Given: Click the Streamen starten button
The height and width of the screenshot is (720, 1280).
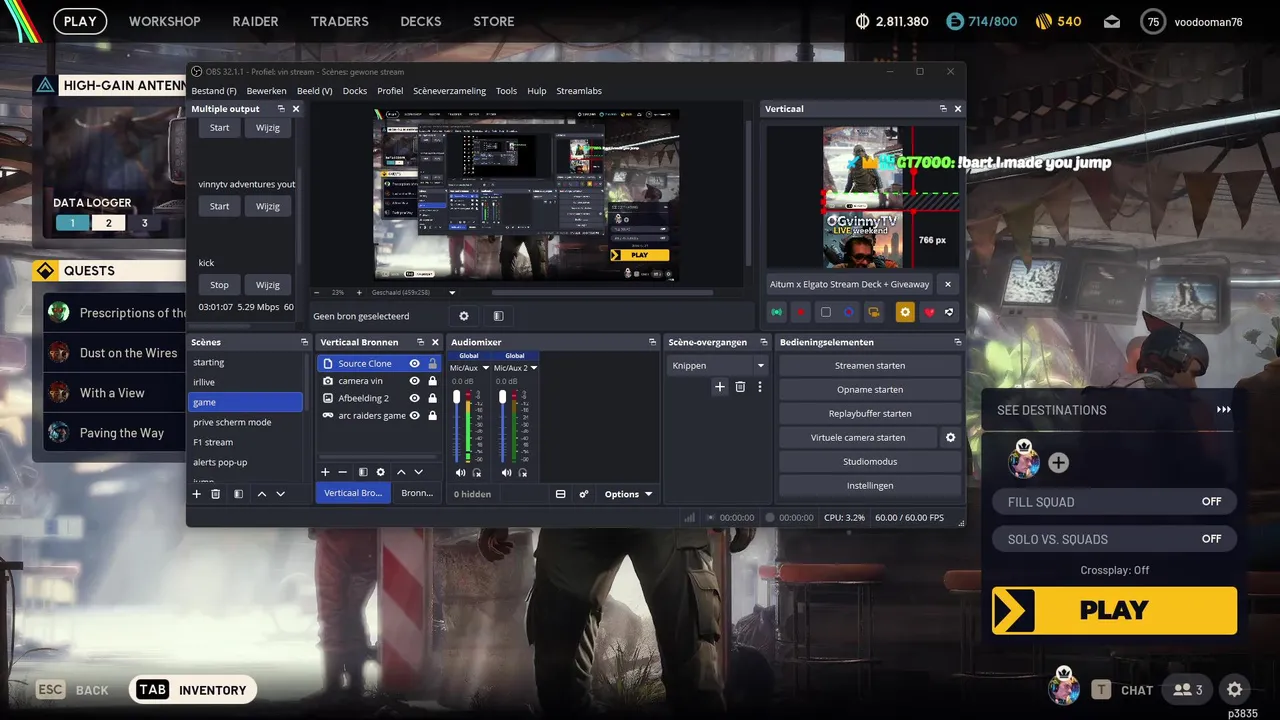Looking at the screenshot, I should coord(870,366).
